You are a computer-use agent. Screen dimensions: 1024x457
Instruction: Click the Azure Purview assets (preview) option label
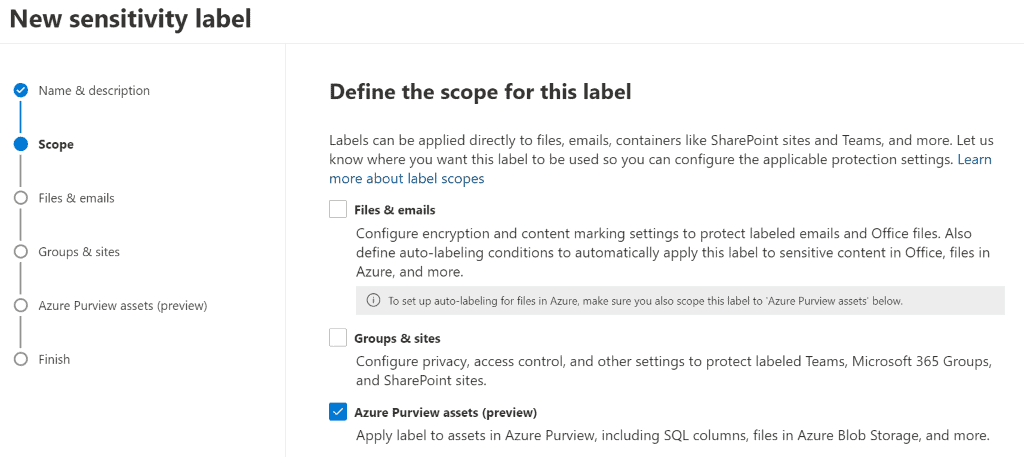445,413
